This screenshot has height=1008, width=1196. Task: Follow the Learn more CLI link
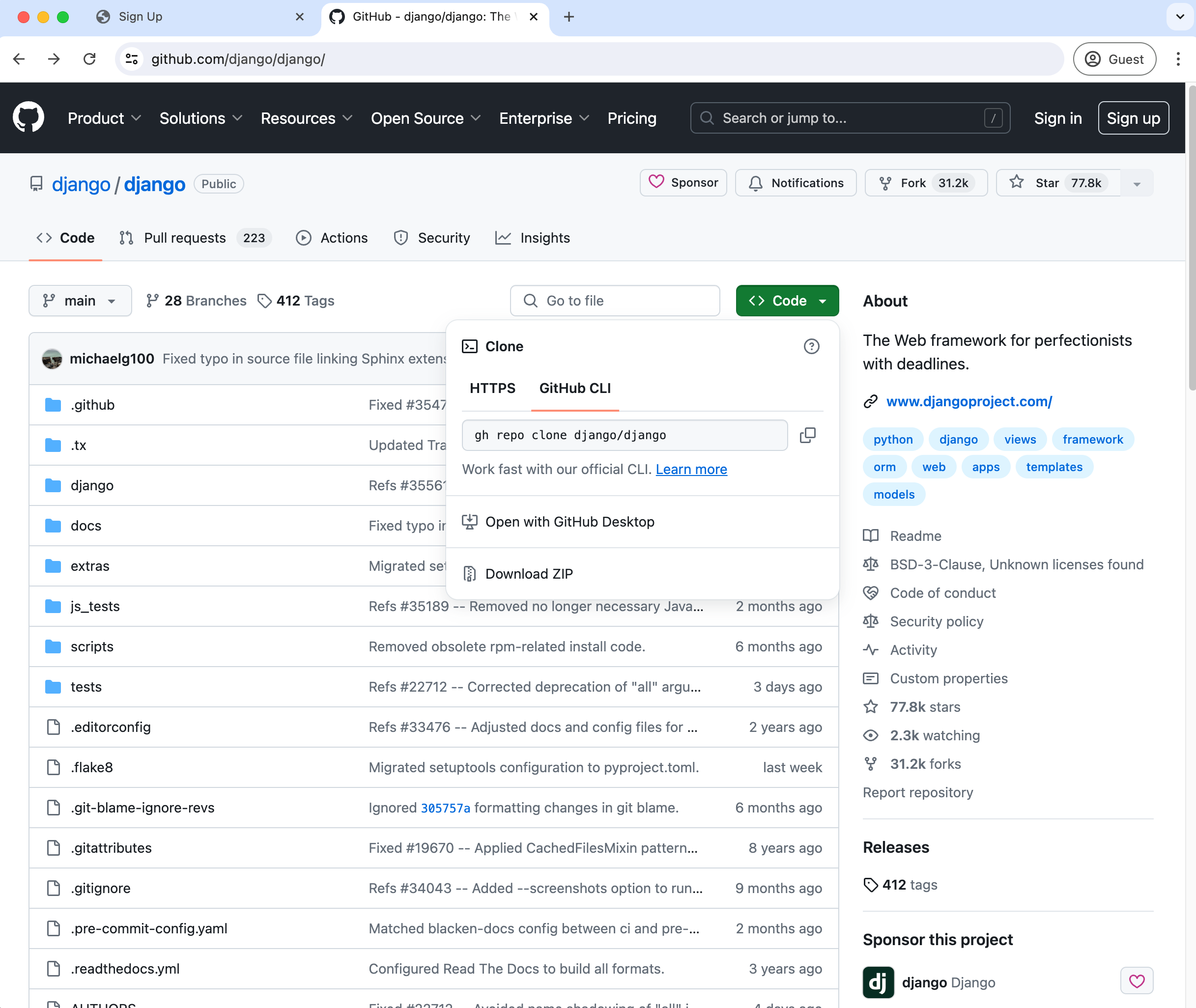click(x=691, y=469)
